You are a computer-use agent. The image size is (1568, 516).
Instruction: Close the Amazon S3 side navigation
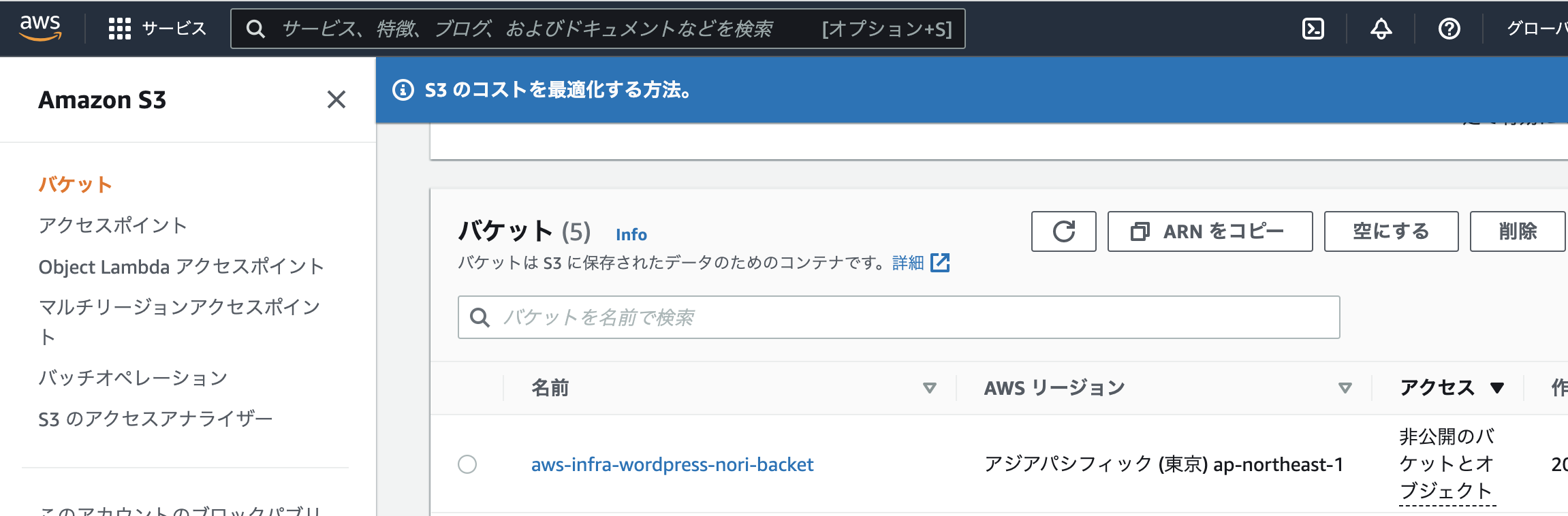[336, 99]
